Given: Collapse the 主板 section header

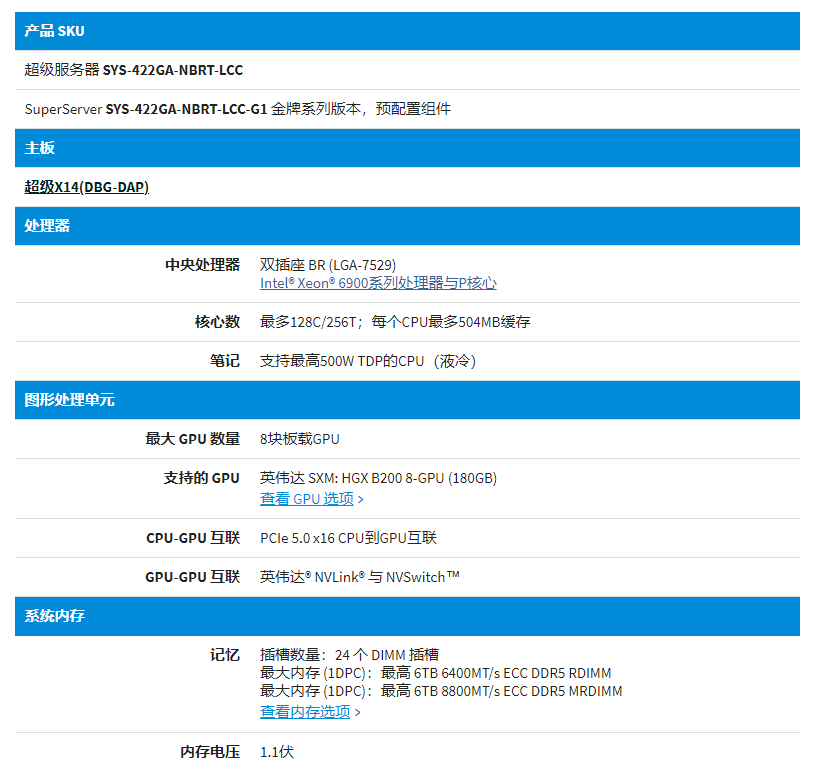Looking at the screenshot, I should (40, 148).
